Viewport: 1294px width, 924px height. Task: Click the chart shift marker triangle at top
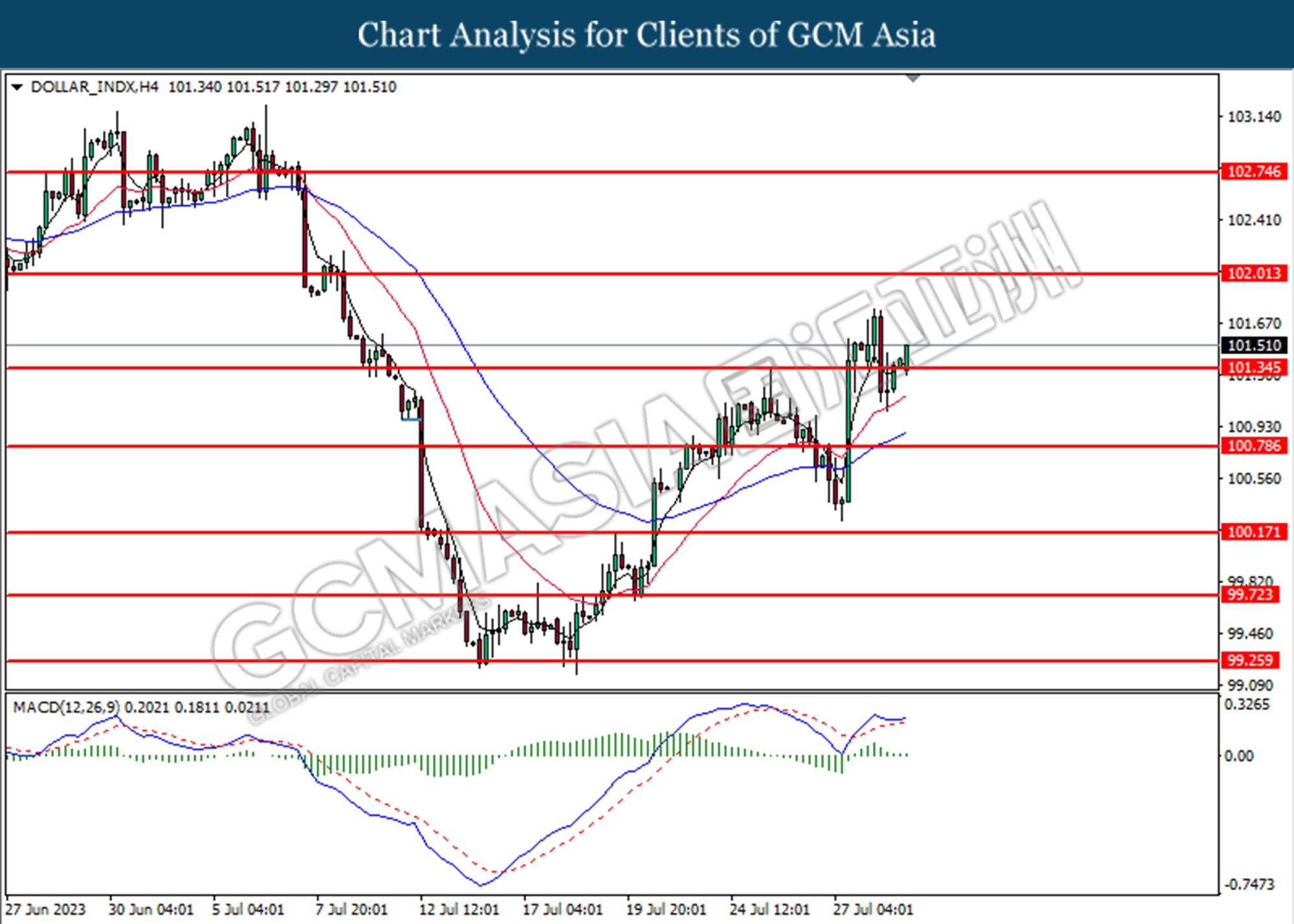tap(913, 79)
